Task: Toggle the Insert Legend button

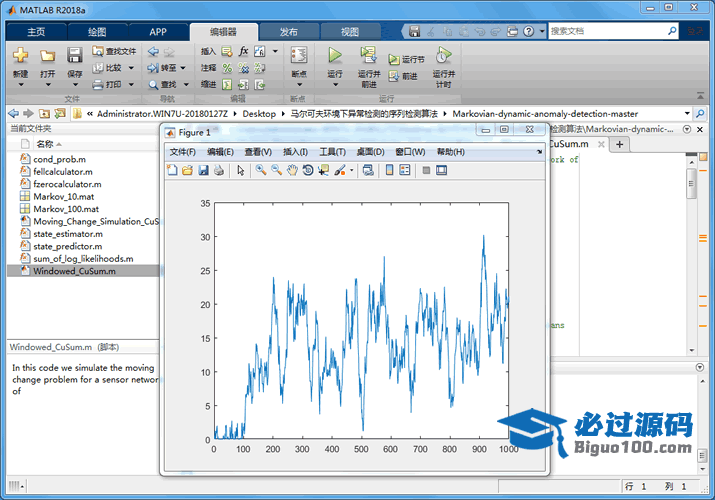Action: 405,171
